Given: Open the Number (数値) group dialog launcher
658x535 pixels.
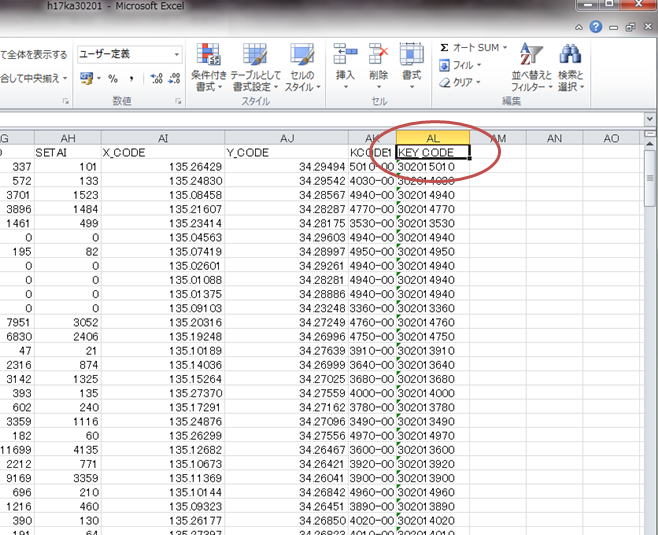Looking at the screenshot, I should [178, 102].
